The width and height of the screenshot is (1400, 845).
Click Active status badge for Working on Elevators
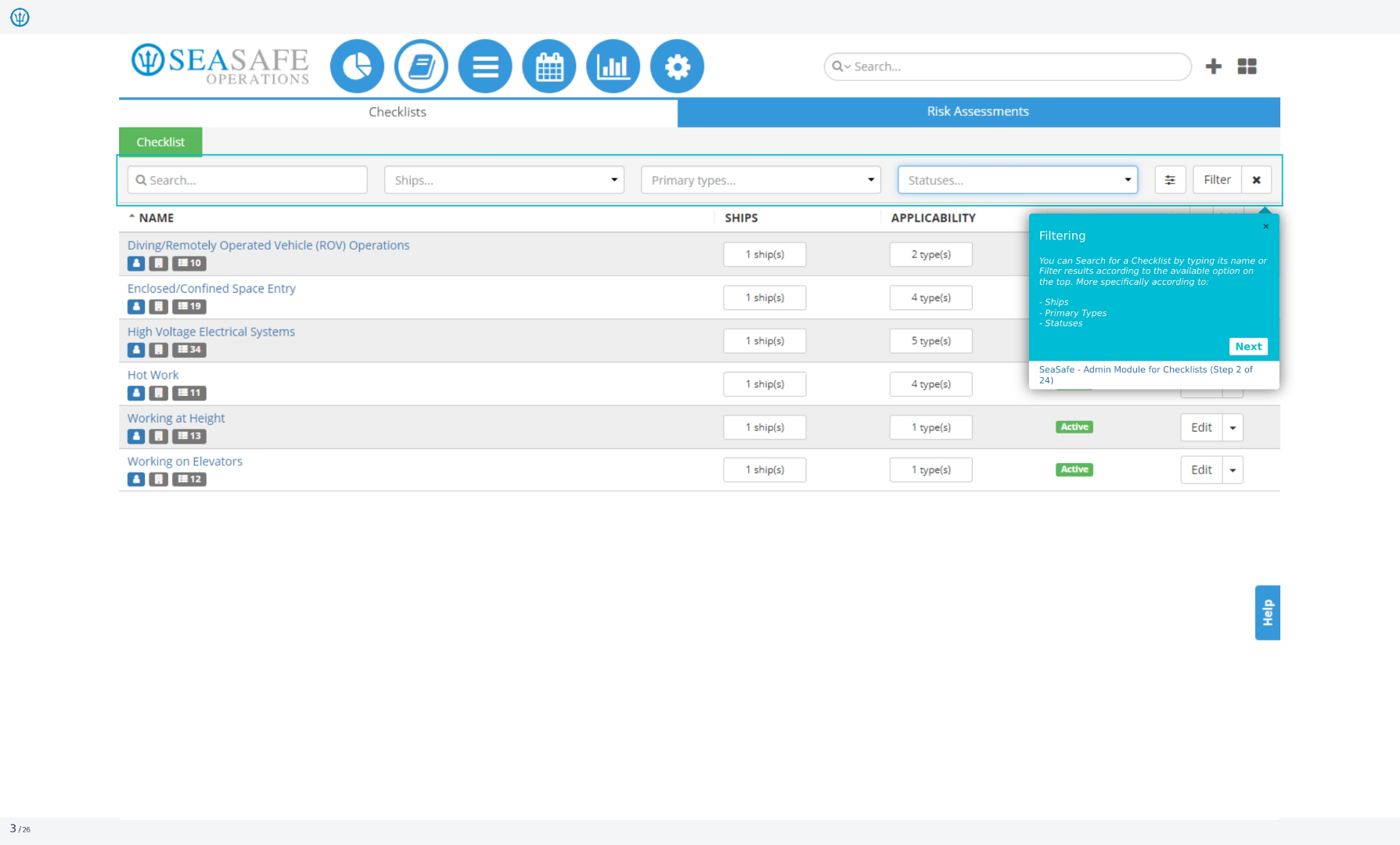[1074, 469]
